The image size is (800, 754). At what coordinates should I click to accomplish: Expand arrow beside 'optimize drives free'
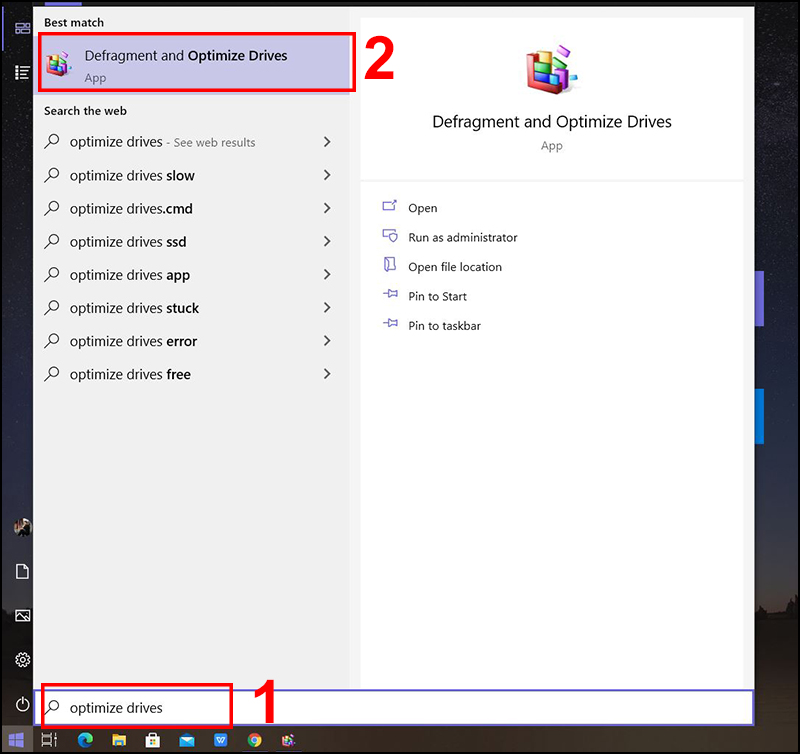[x=327, y=374]
